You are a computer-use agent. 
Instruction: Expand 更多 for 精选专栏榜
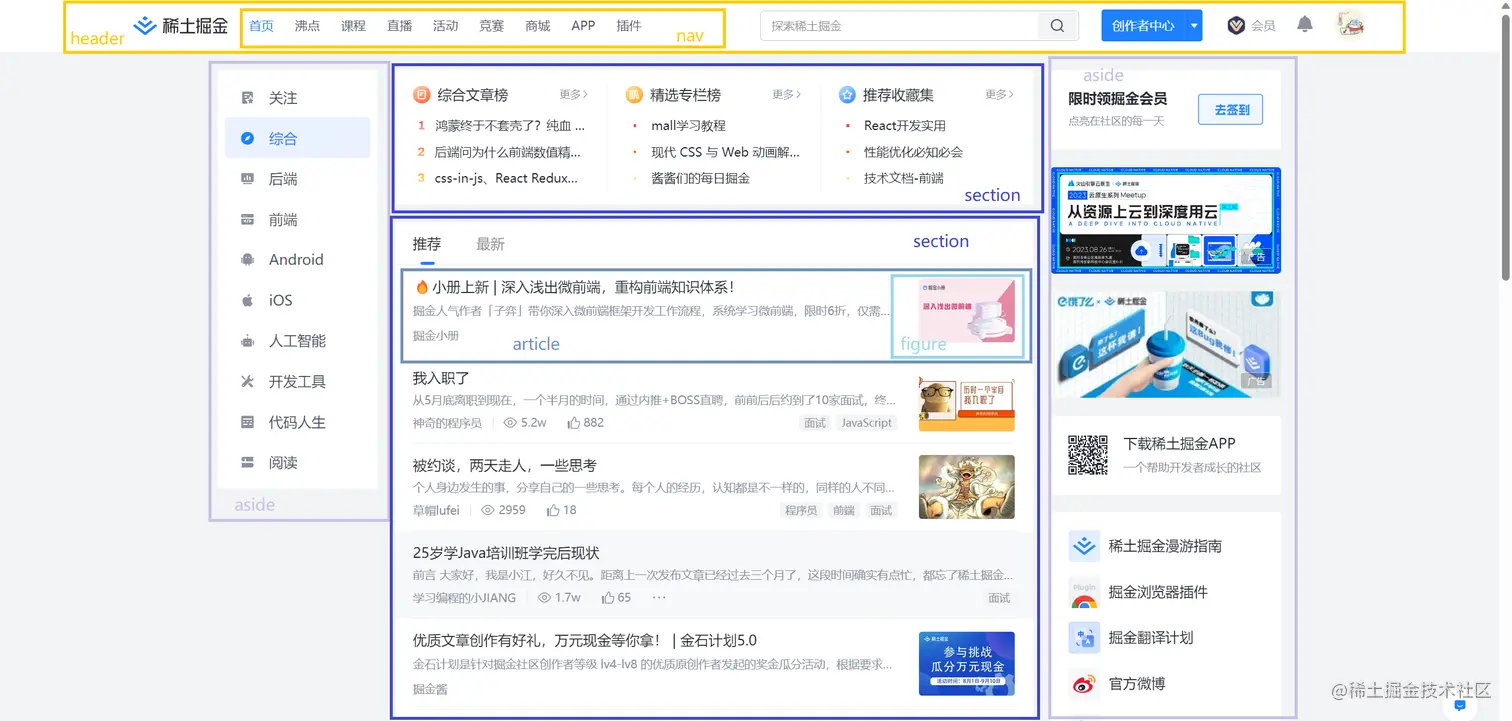click(787, 94)
